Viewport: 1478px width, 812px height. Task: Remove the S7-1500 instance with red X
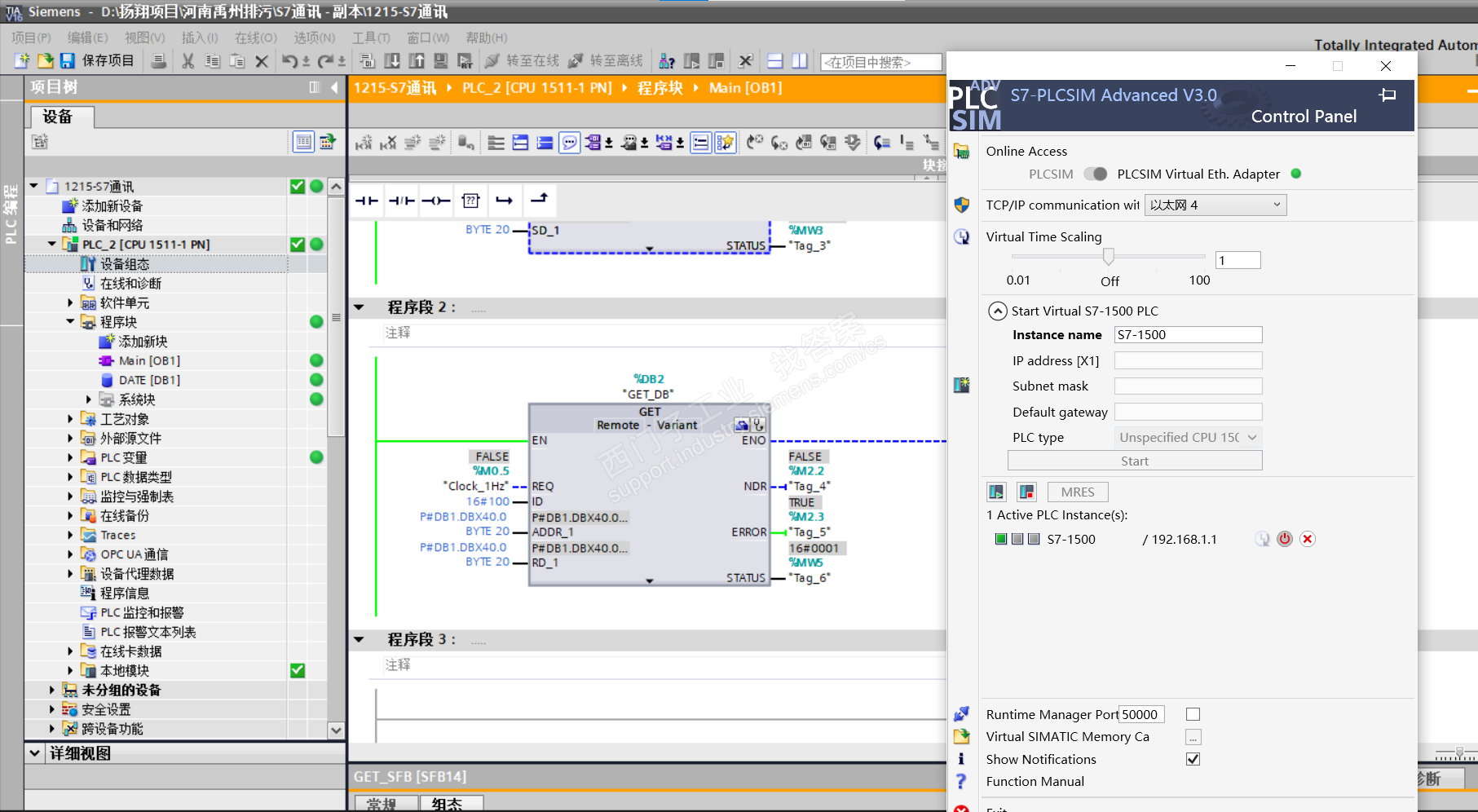coord(1308,539)
